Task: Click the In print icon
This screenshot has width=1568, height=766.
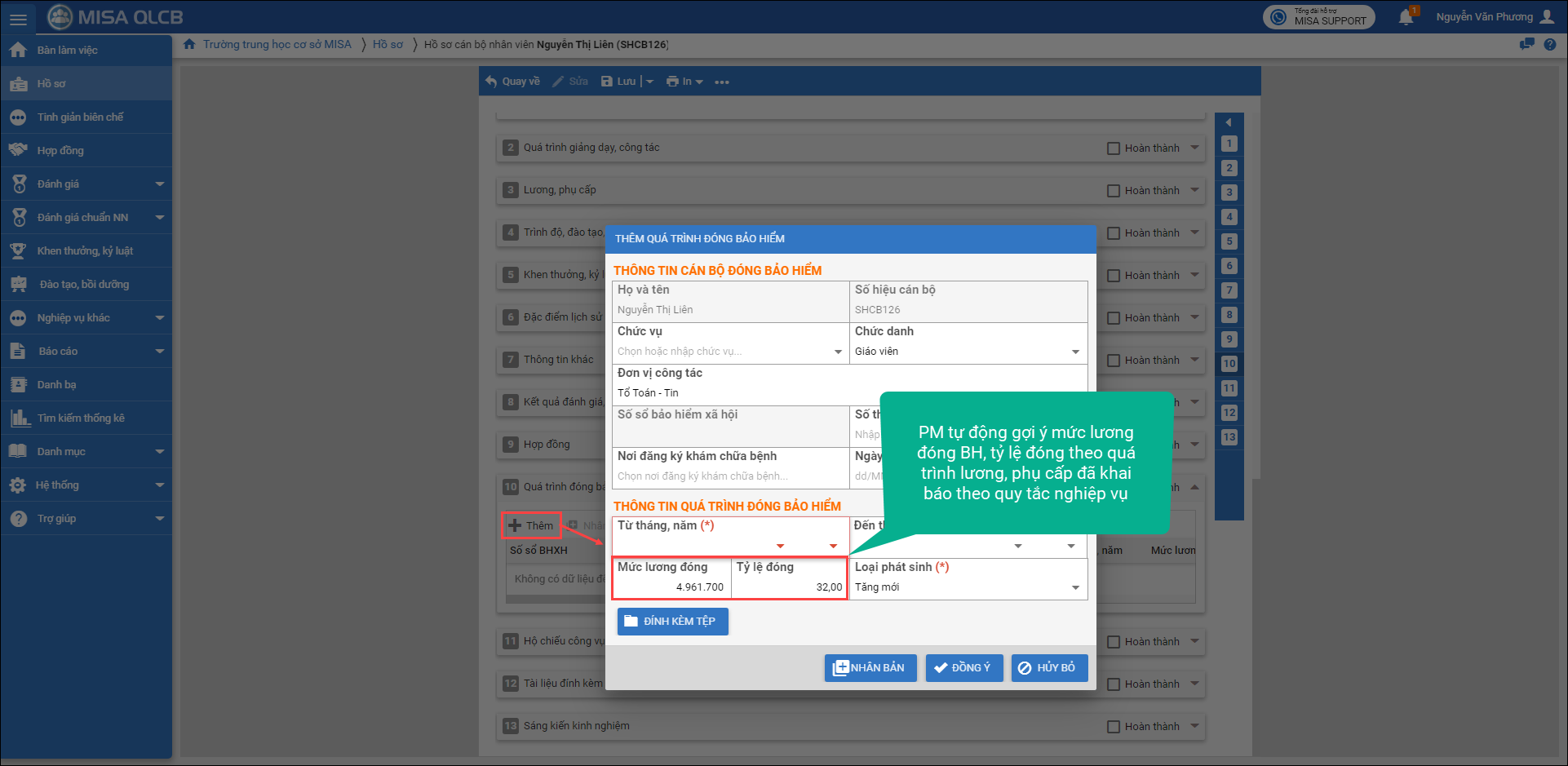Action: pos(672,82)
